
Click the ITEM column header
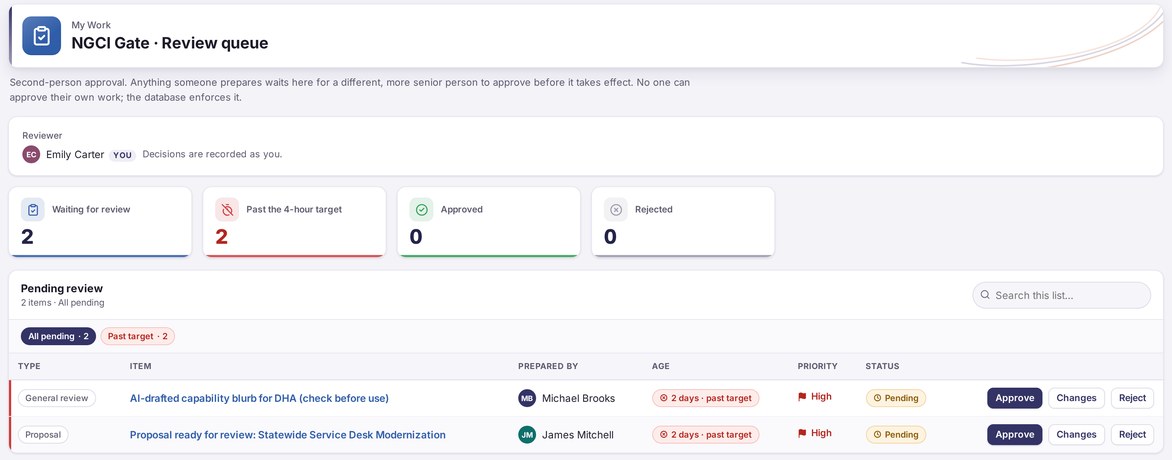[x=141, y=367]
